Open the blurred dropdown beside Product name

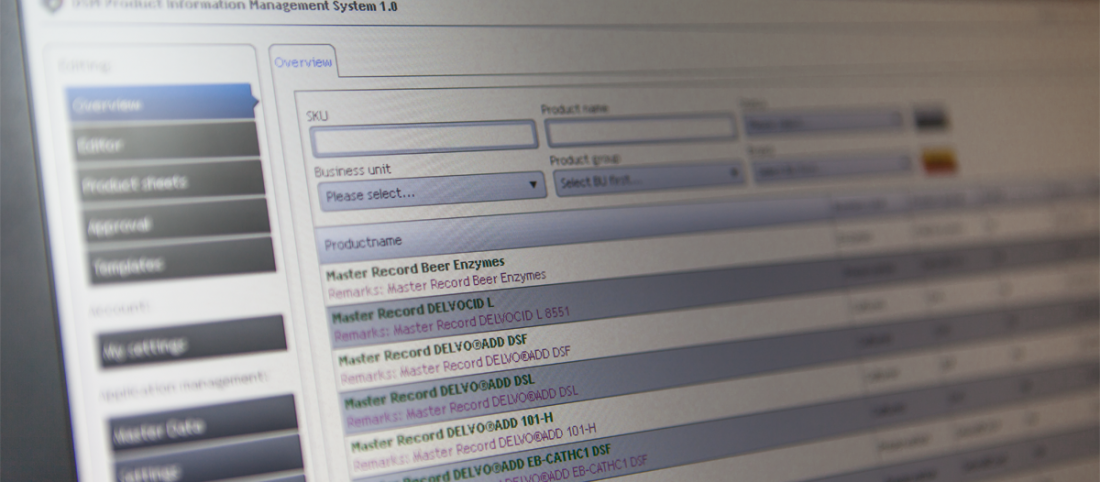click(x=824, y=122)
